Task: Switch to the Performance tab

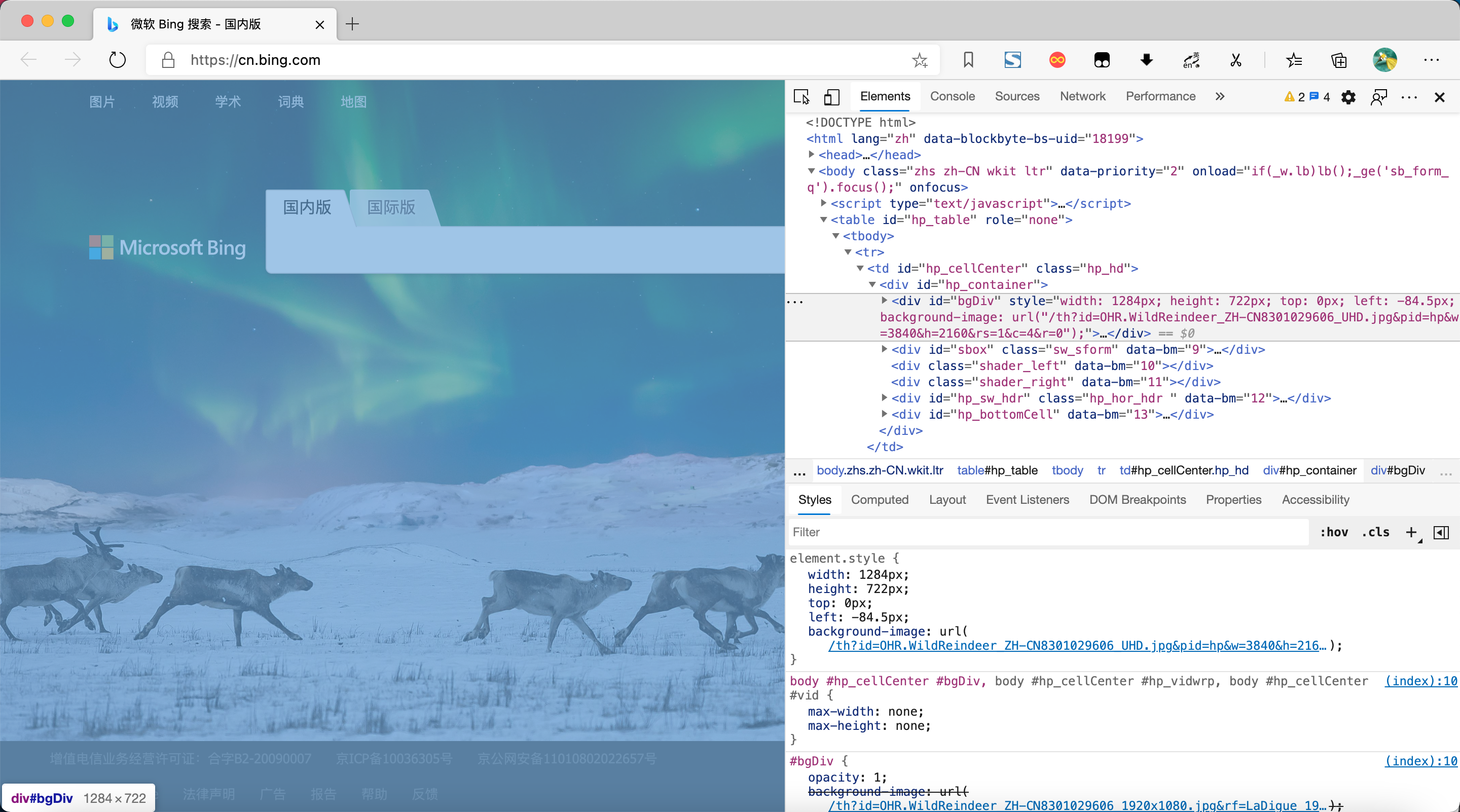Action: click(x=1160, y=96)
